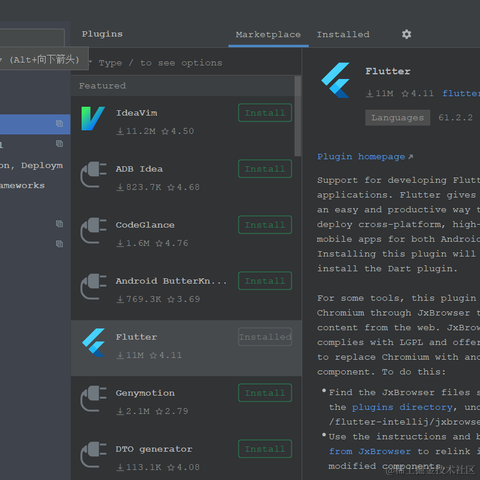Select the DTO generator plugin name
This screenshot has height=480, width=480.
point(154,449)
